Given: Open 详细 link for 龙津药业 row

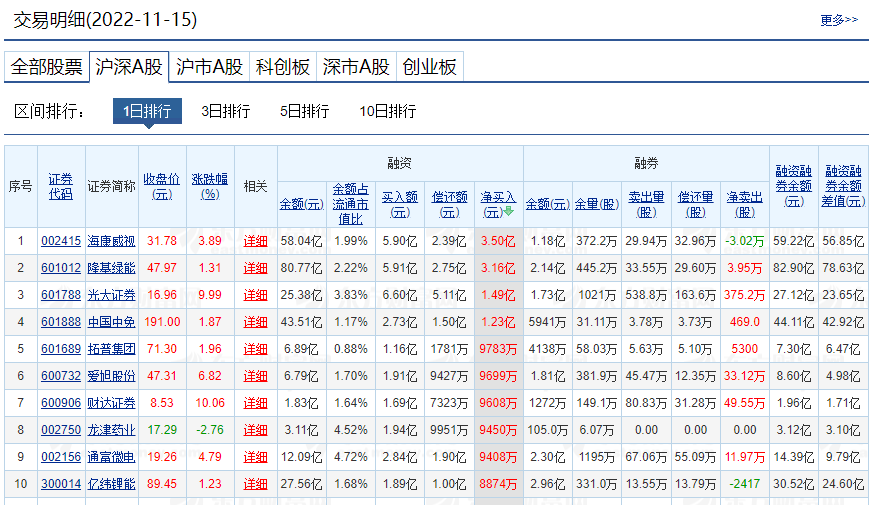Looking at the screenshot, I should [x=255, y=430].
